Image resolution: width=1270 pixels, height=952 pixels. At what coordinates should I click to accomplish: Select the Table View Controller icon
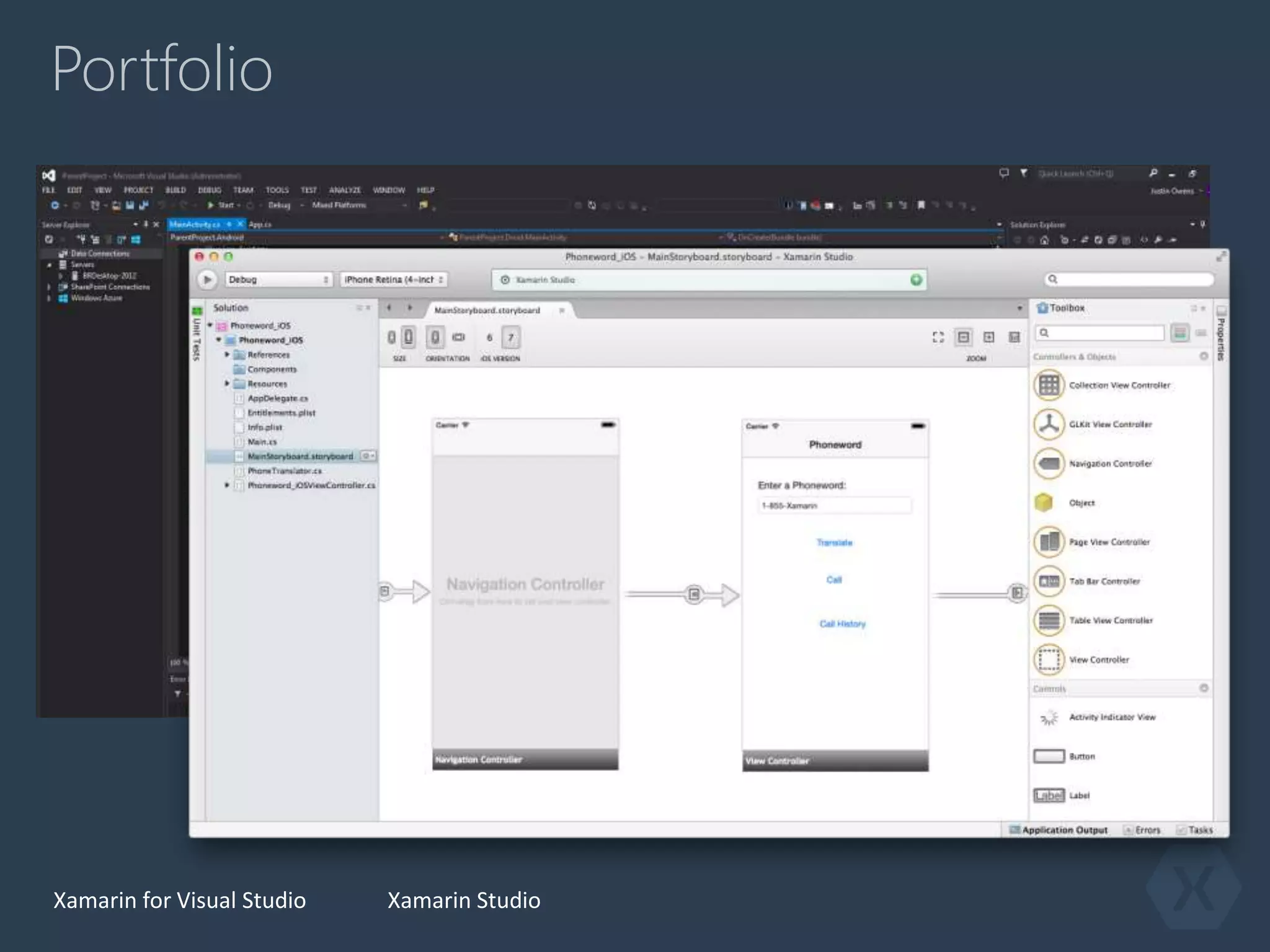coord(1049,620)
